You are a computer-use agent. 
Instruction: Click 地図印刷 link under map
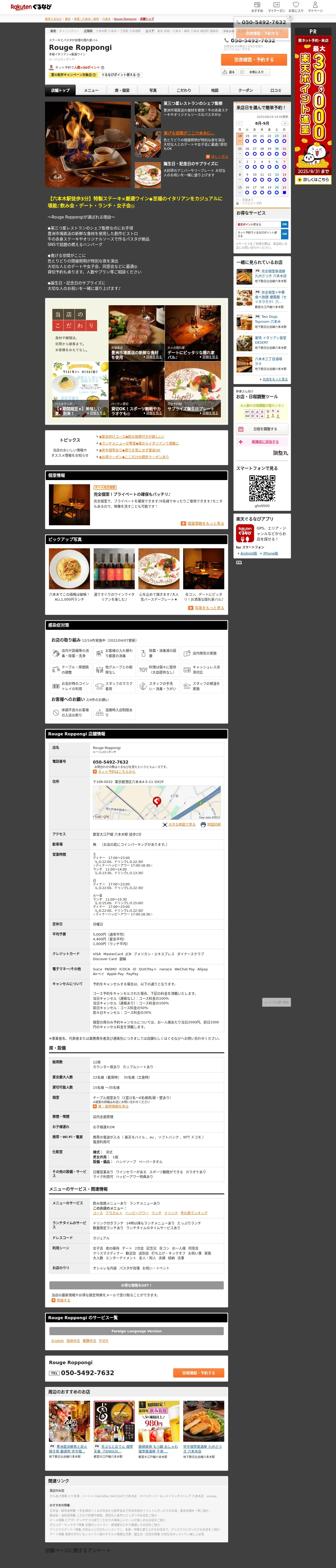pyautogui.click(x=214, y=824)
